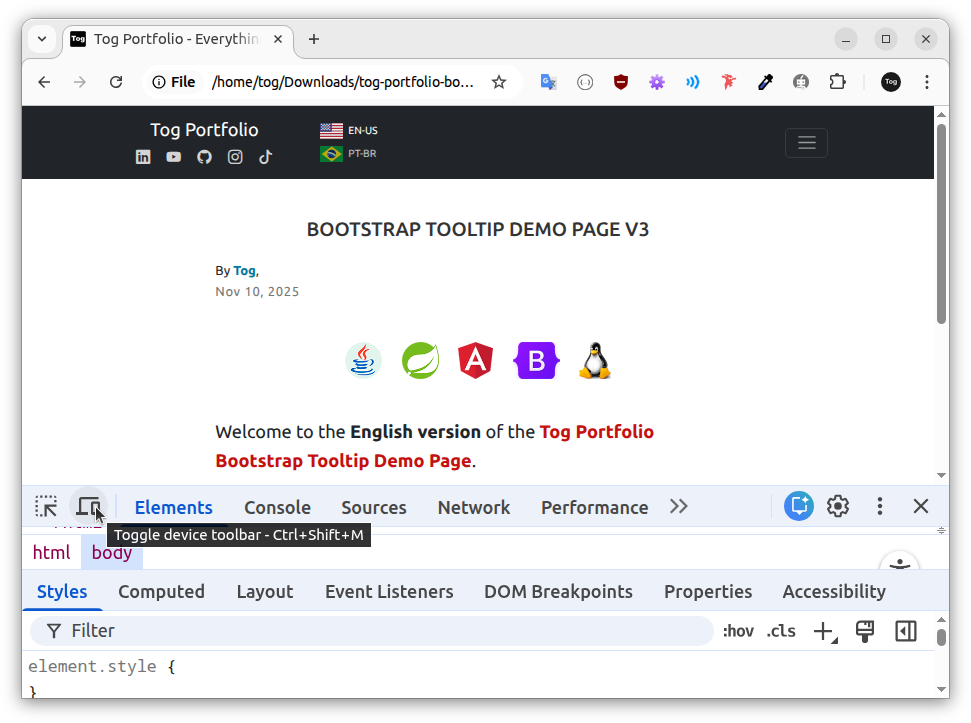Screen dimensions: 971x723
Task: Click the robot face extension icon
Action: (x=801, y=82)
